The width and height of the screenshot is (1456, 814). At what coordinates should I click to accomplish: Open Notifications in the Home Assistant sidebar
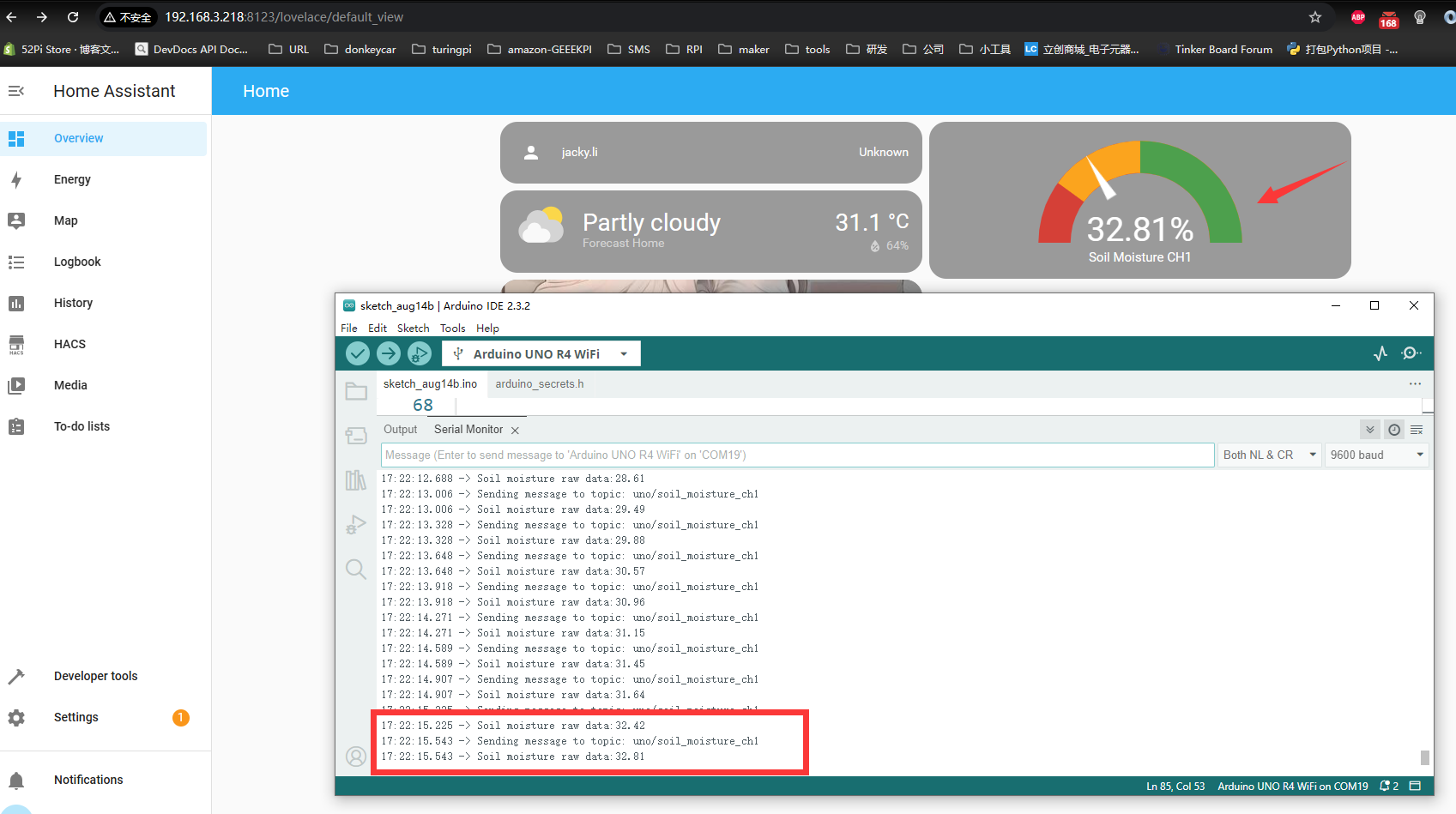point(104,780)
